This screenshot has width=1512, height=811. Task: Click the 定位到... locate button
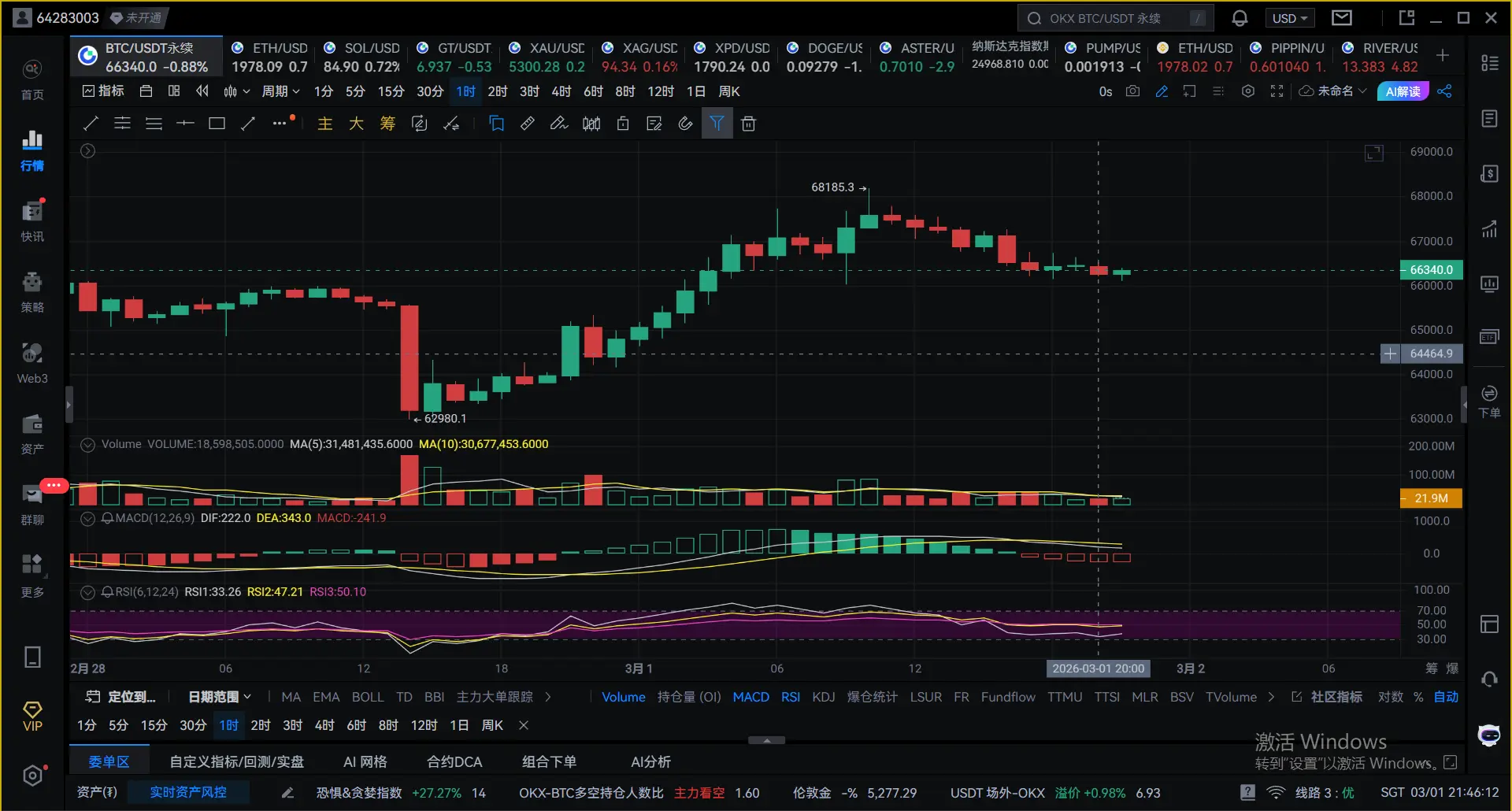click(120, 697)
